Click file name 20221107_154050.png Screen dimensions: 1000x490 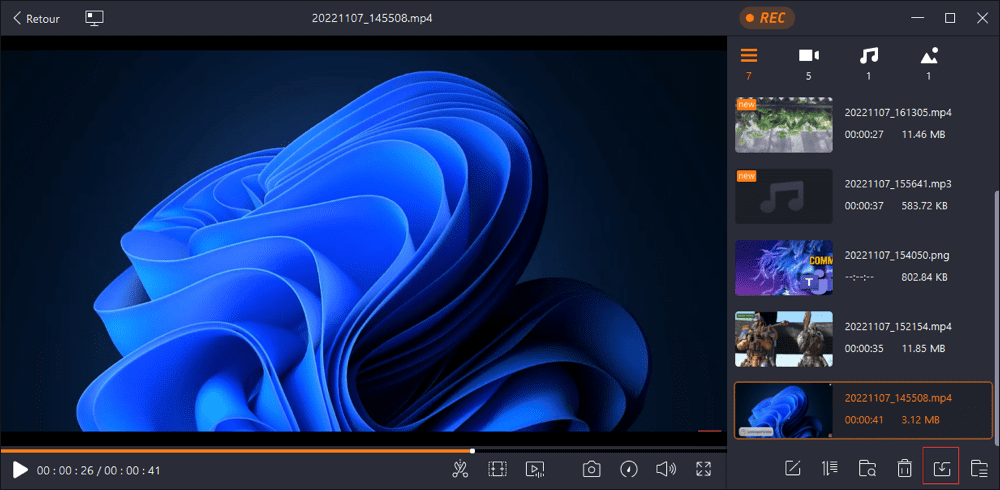point(897,255)
